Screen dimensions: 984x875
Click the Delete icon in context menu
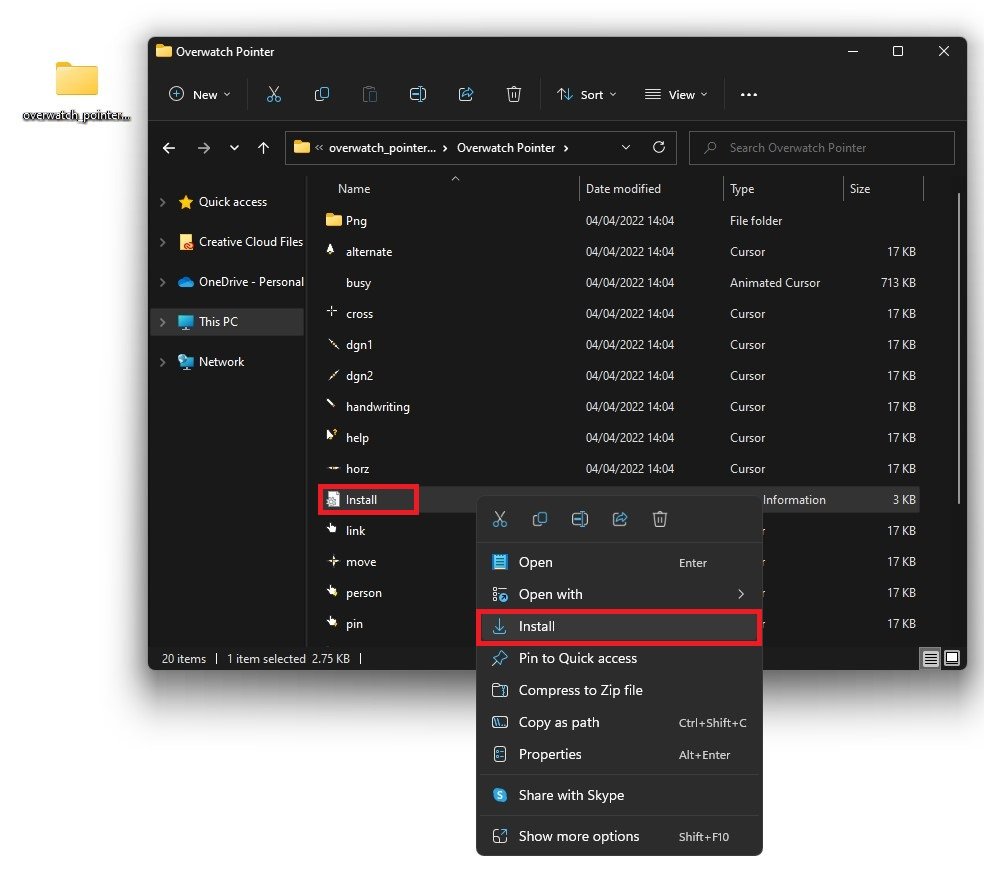coord(660,519)
